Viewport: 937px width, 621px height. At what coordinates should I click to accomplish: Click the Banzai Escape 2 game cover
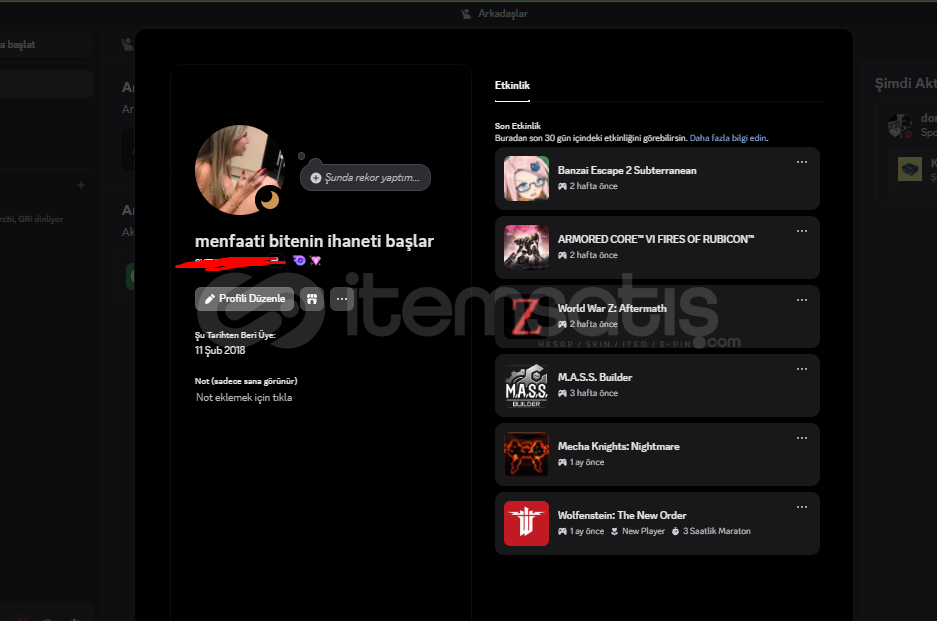coord(526,178)
